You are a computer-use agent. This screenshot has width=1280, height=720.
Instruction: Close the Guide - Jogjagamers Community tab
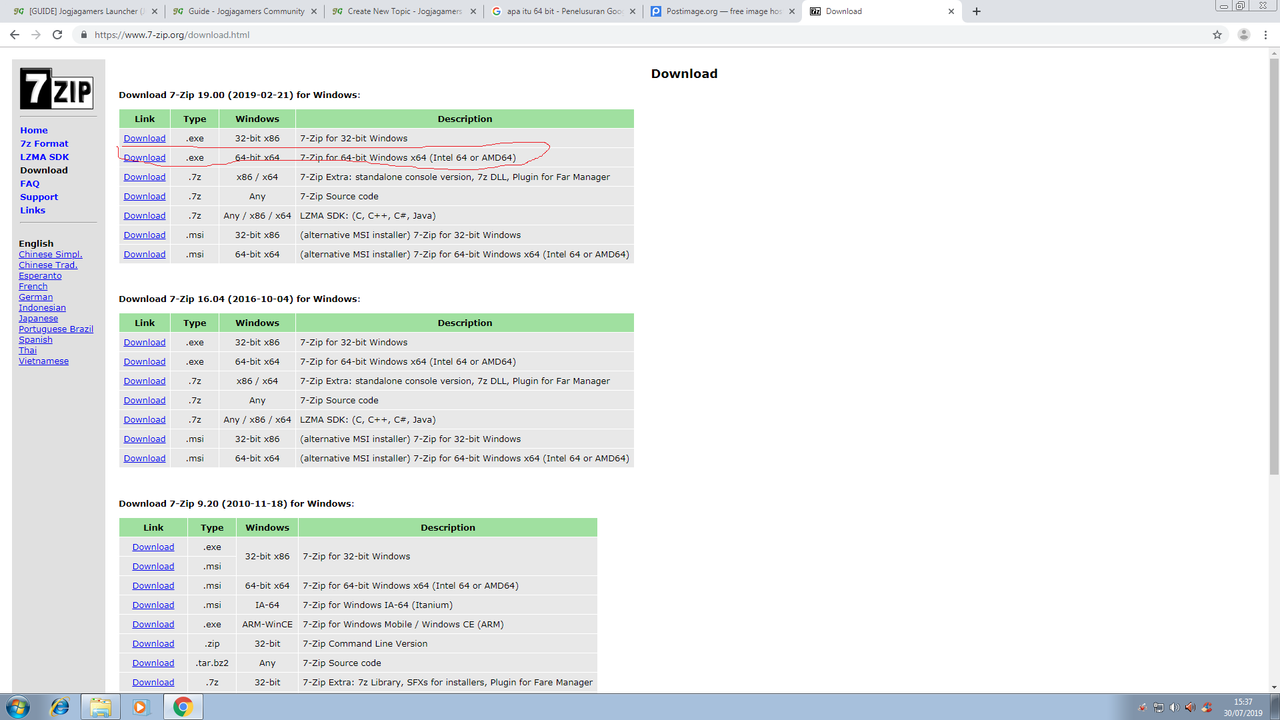(313, 11)
